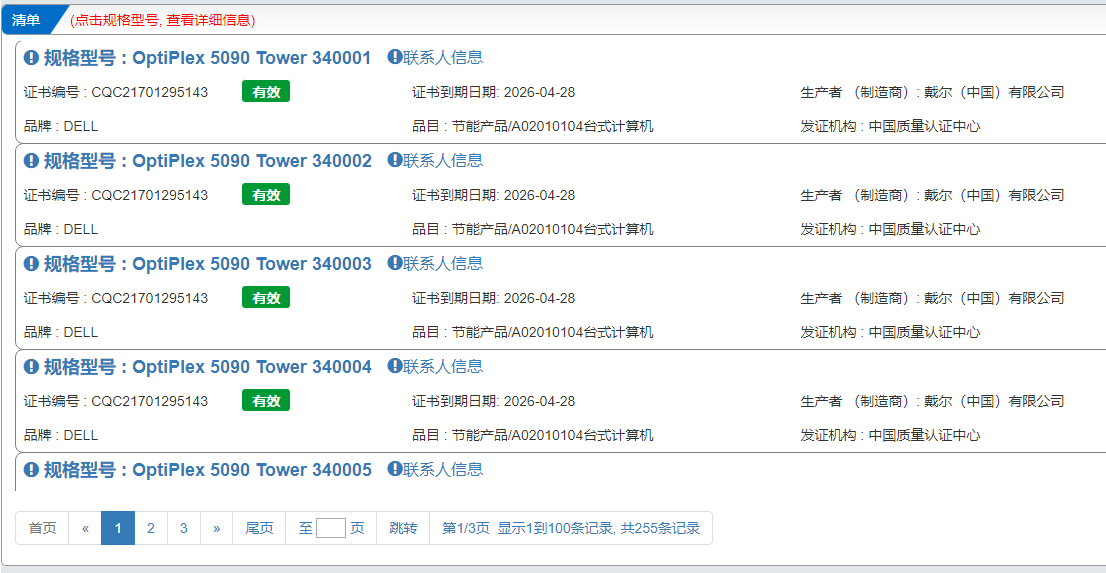Go to next page with » button

click(x=217, y=528)
